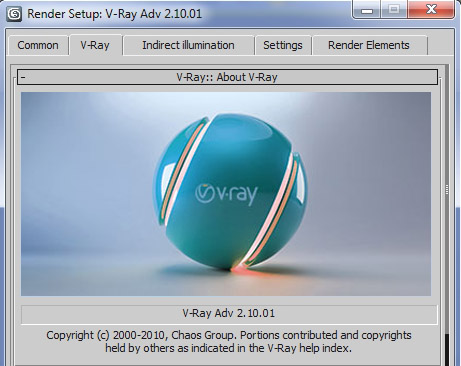
Task: Click the V-Ray Adv 2.10.01 version field
Action: (229, 314)
